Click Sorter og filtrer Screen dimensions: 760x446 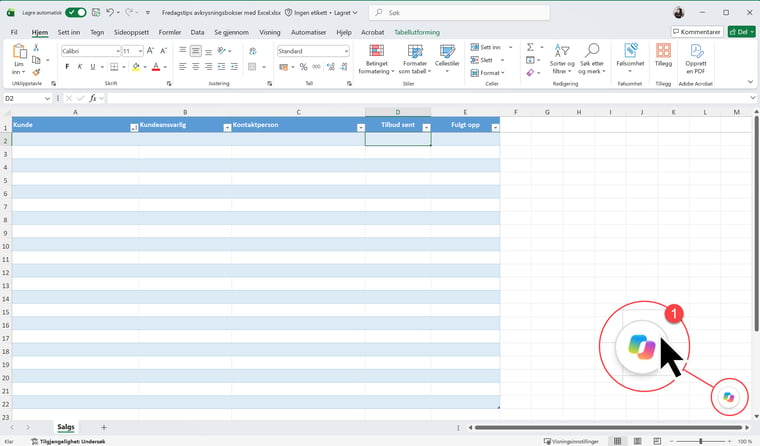562,59
